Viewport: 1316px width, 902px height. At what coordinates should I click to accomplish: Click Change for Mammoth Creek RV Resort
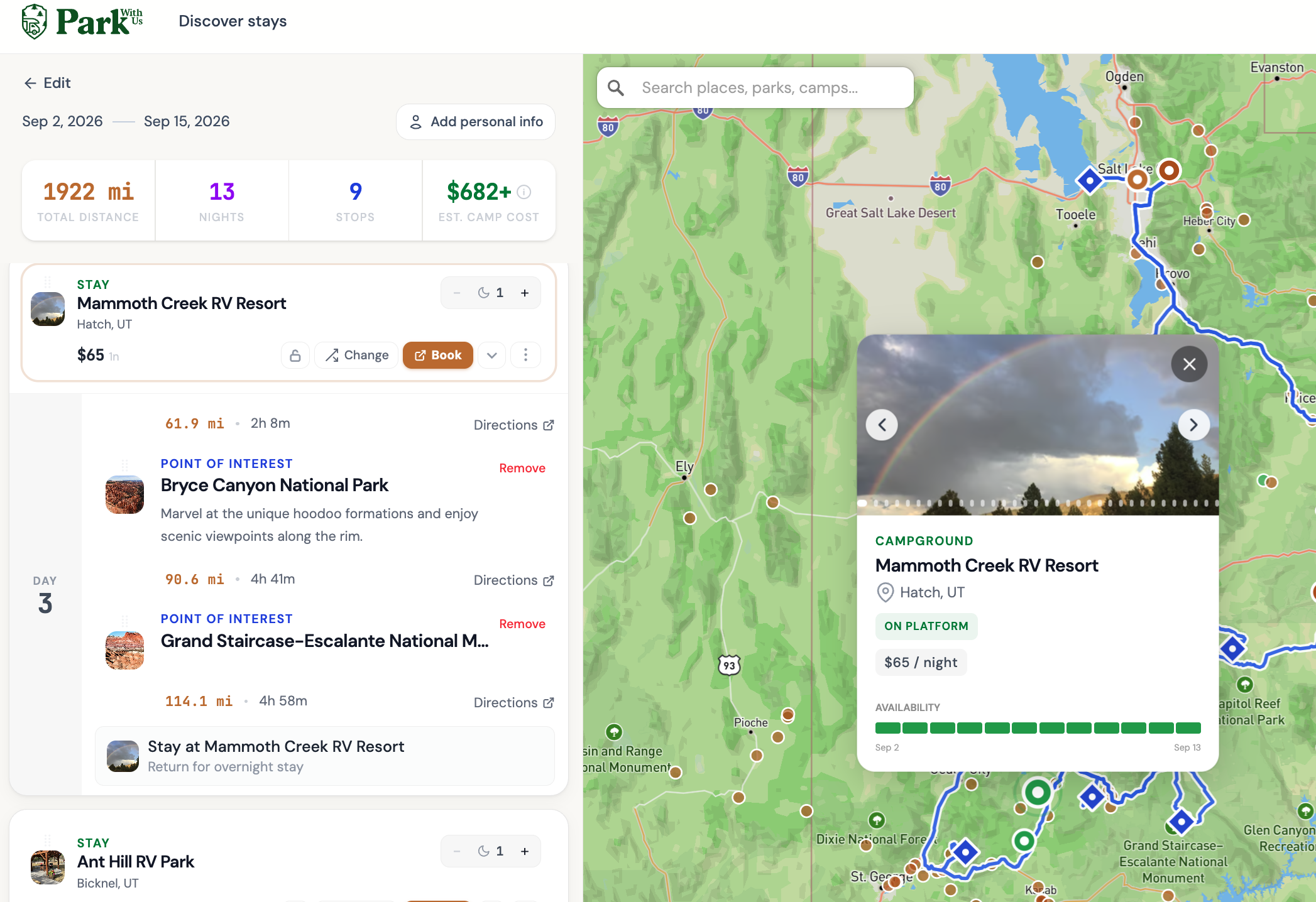point(356,356)
